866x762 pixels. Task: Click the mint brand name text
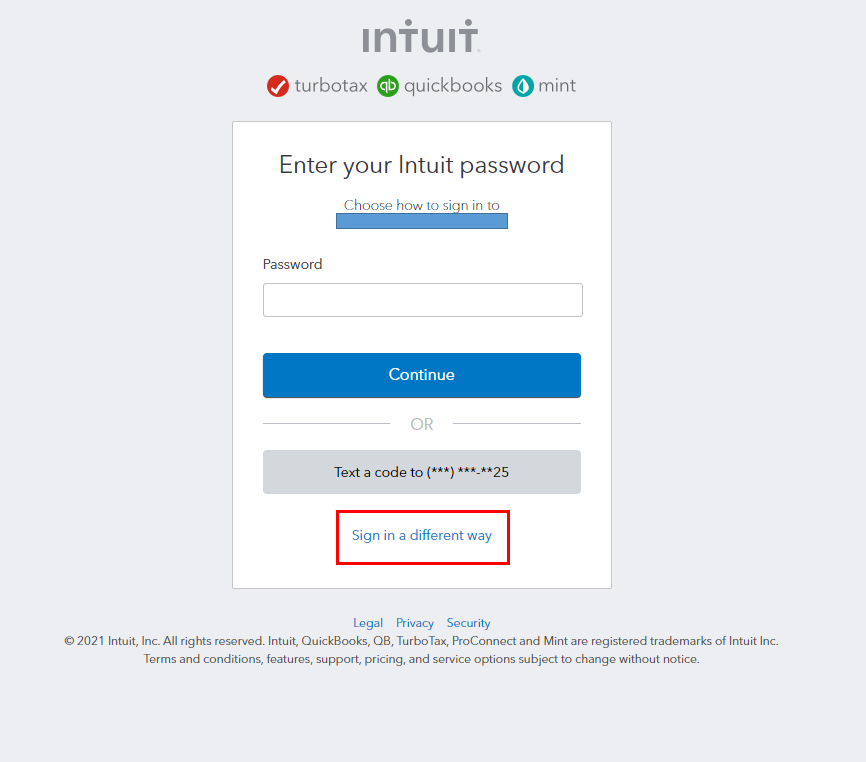(x=557, y=86)
